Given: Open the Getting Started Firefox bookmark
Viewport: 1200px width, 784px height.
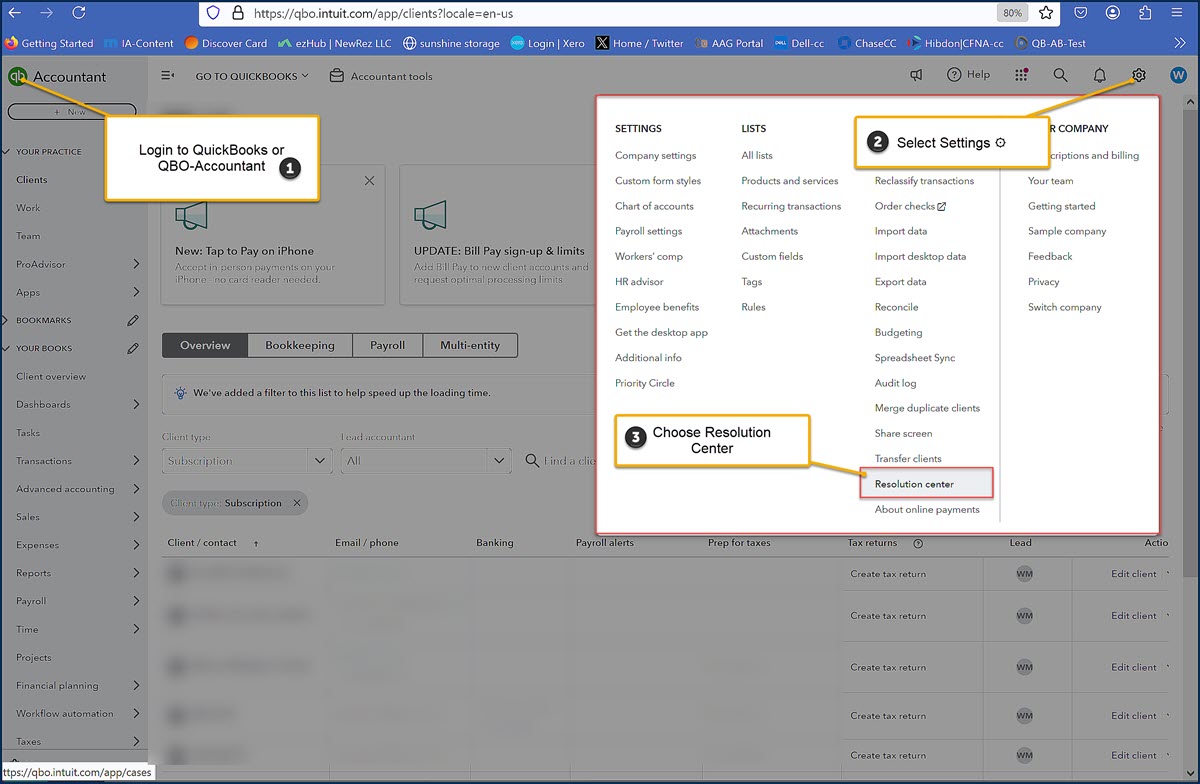Looking at the screenshot, I should tap(49, 43).
